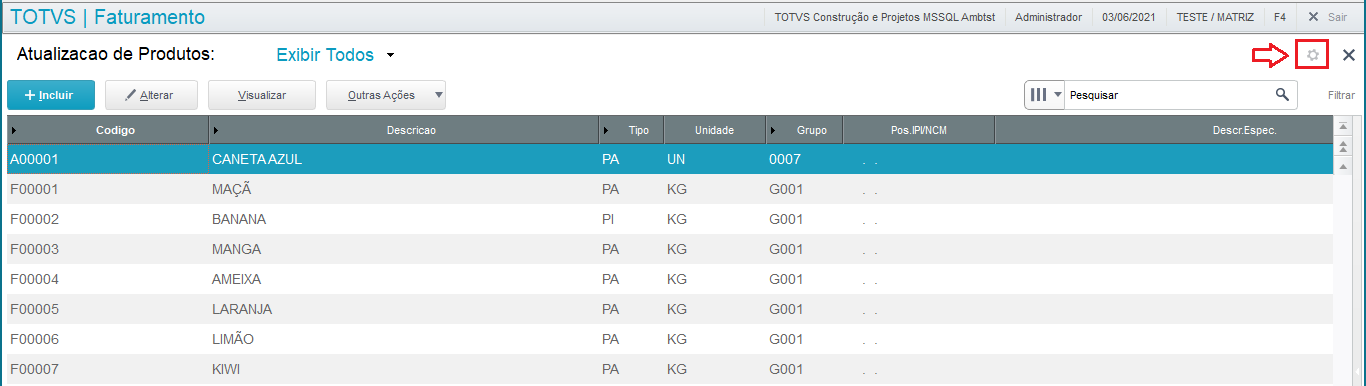Click the Incluir button
This screenshot has width=1366, height=386.
[51, 95]
